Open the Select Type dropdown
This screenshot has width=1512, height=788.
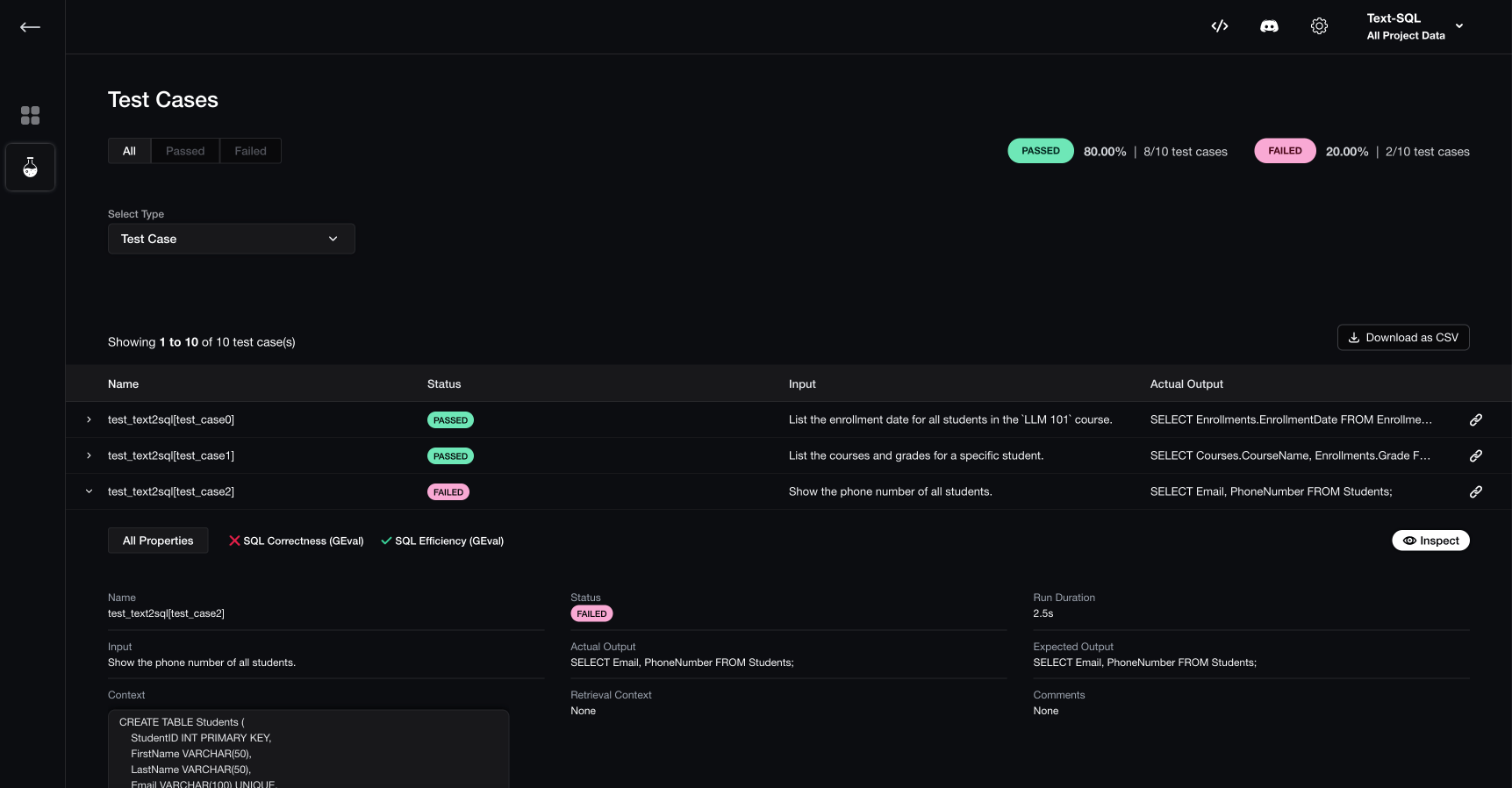[x=231, y=239]
